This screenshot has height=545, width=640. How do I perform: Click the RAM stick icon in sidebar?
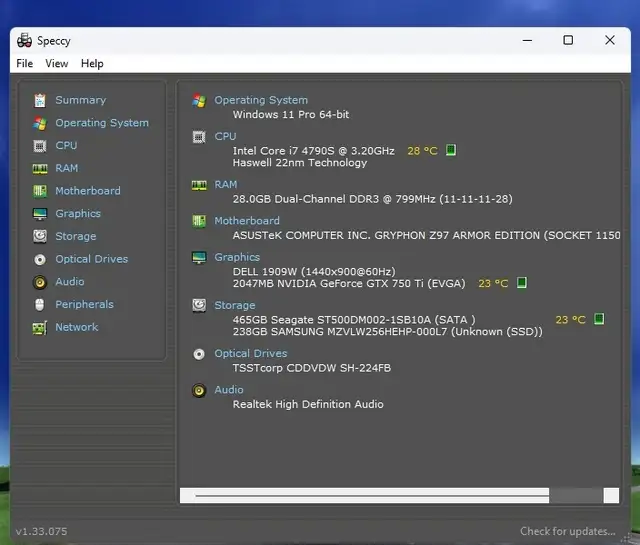[x=40, y=169]
